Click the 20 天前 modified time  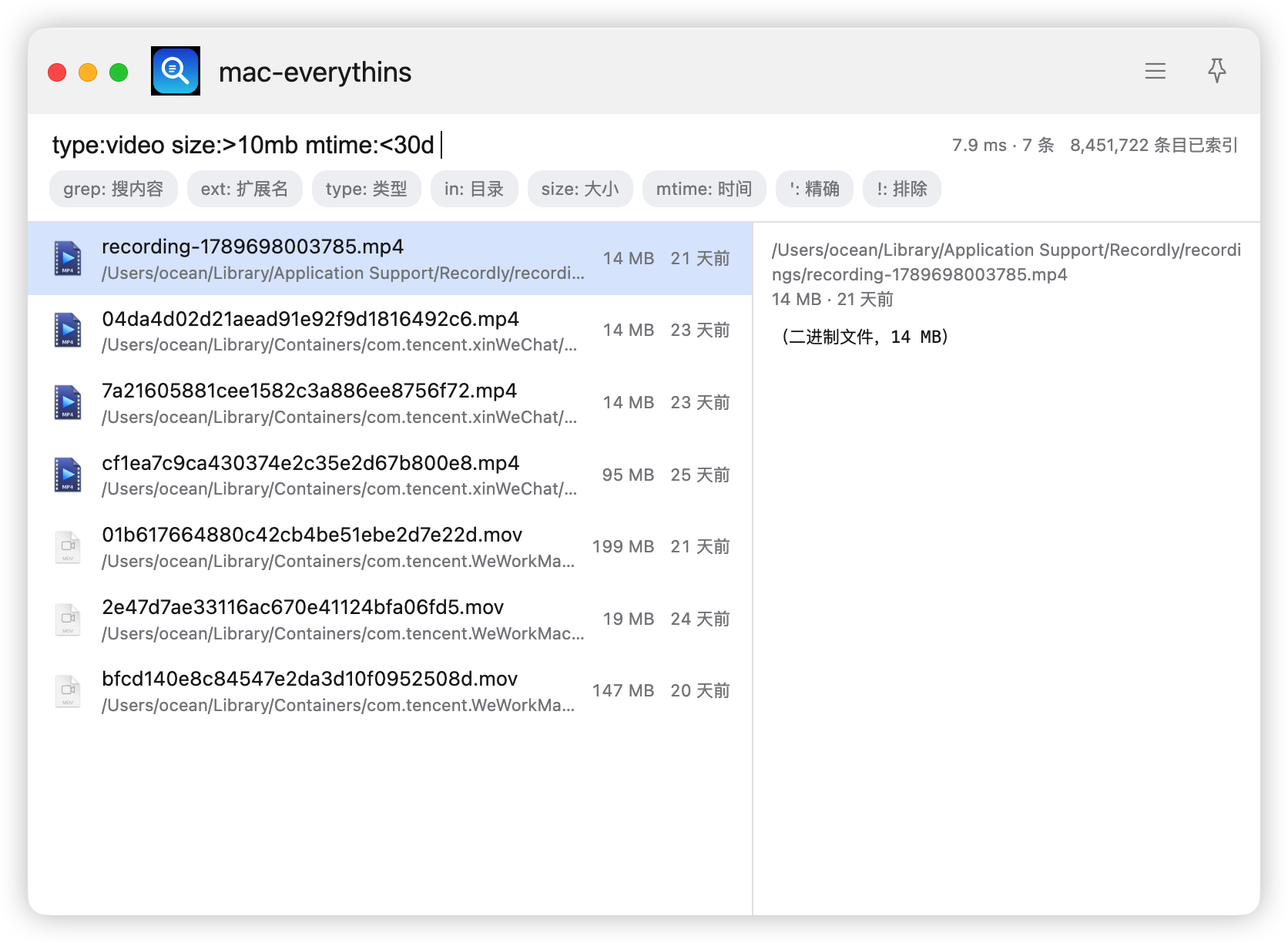[x=700, y=691]
